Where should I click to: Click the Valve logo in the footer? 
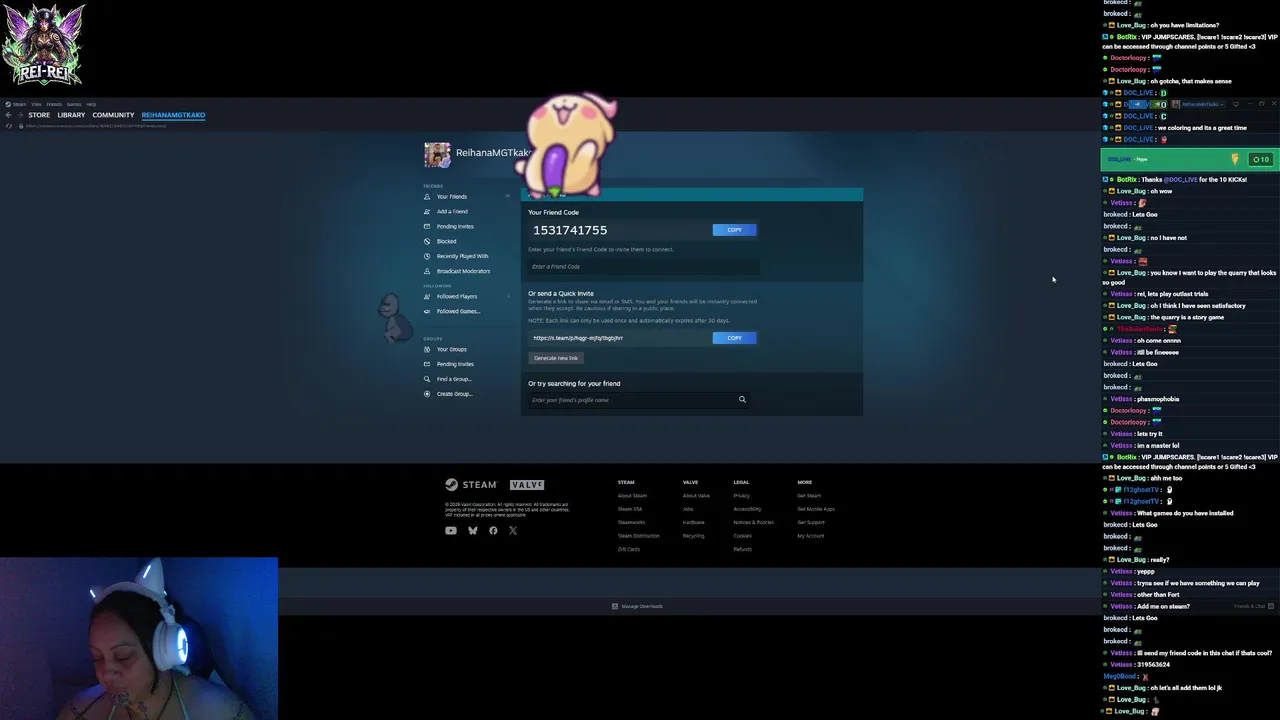(x=527, y=485)
